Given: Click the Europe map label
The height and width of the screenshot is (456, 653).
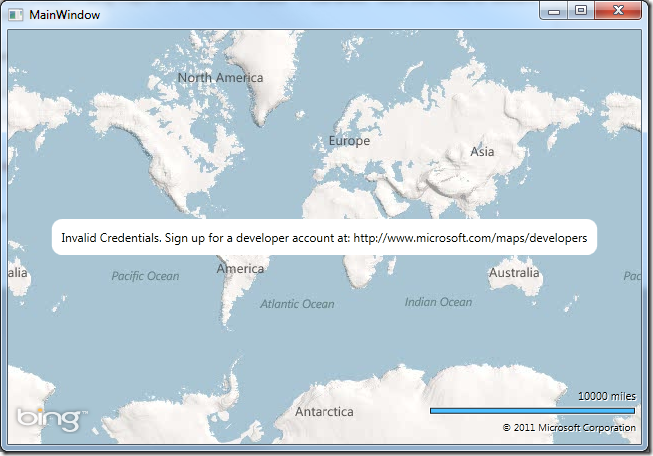Looking at the screenshot, I should tap(349, 141).
